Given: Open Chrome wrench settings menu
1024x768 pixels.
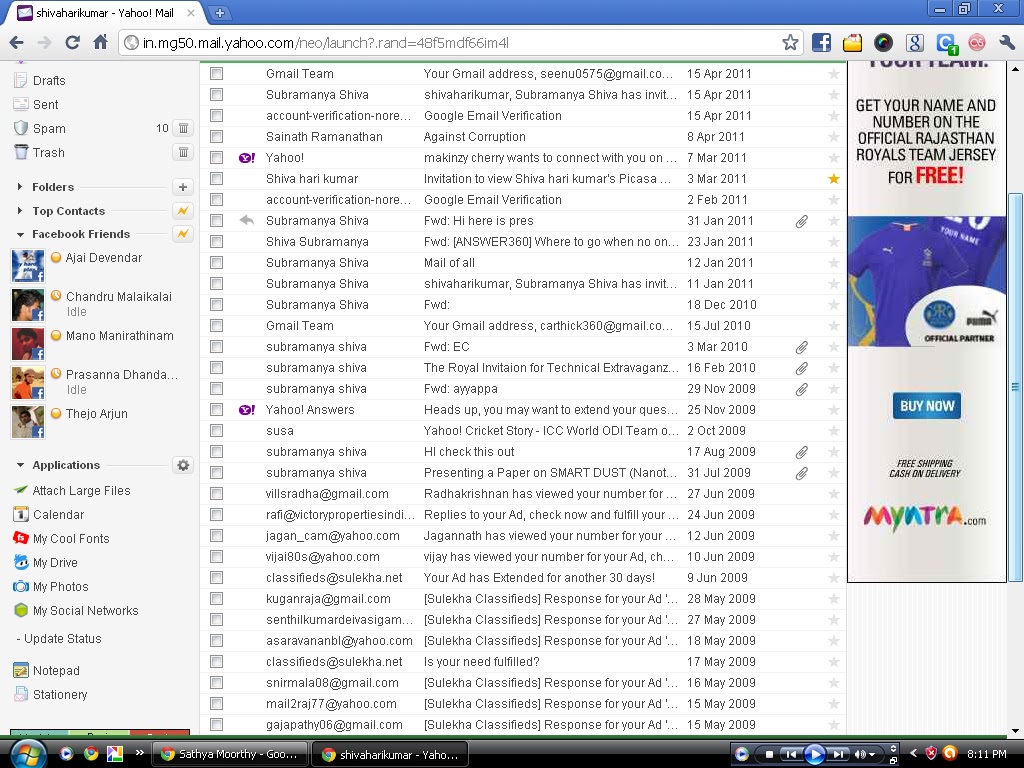Looking at the screenshot, I should [x=1006, y=43].
